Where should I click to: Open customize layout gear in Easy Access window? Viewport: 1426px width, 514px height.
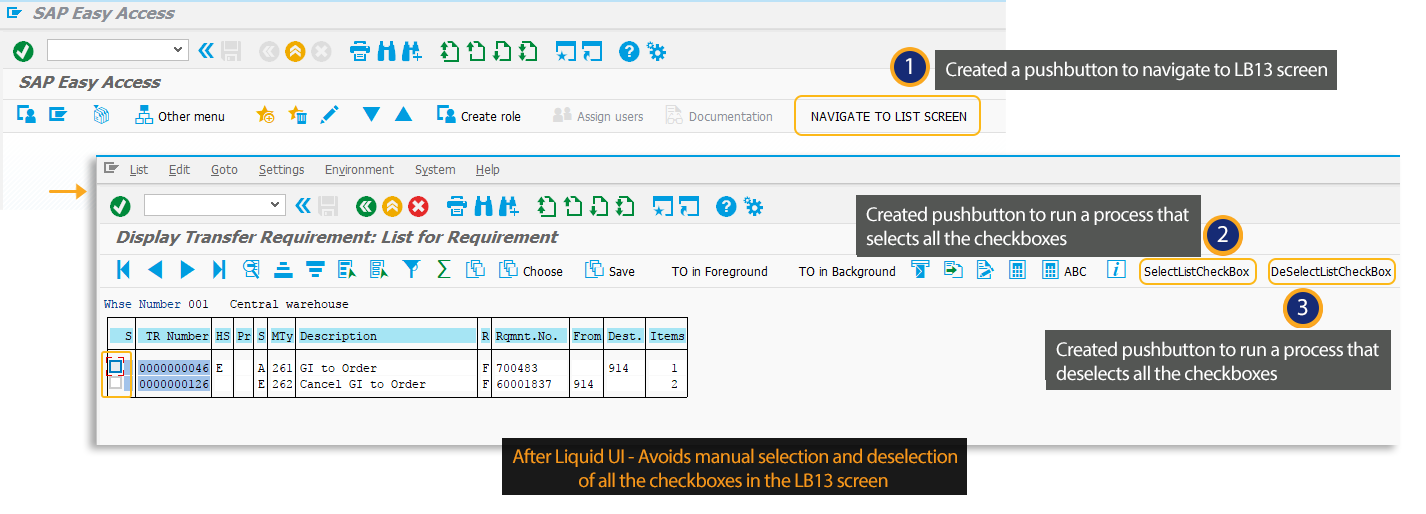(656, 51)
